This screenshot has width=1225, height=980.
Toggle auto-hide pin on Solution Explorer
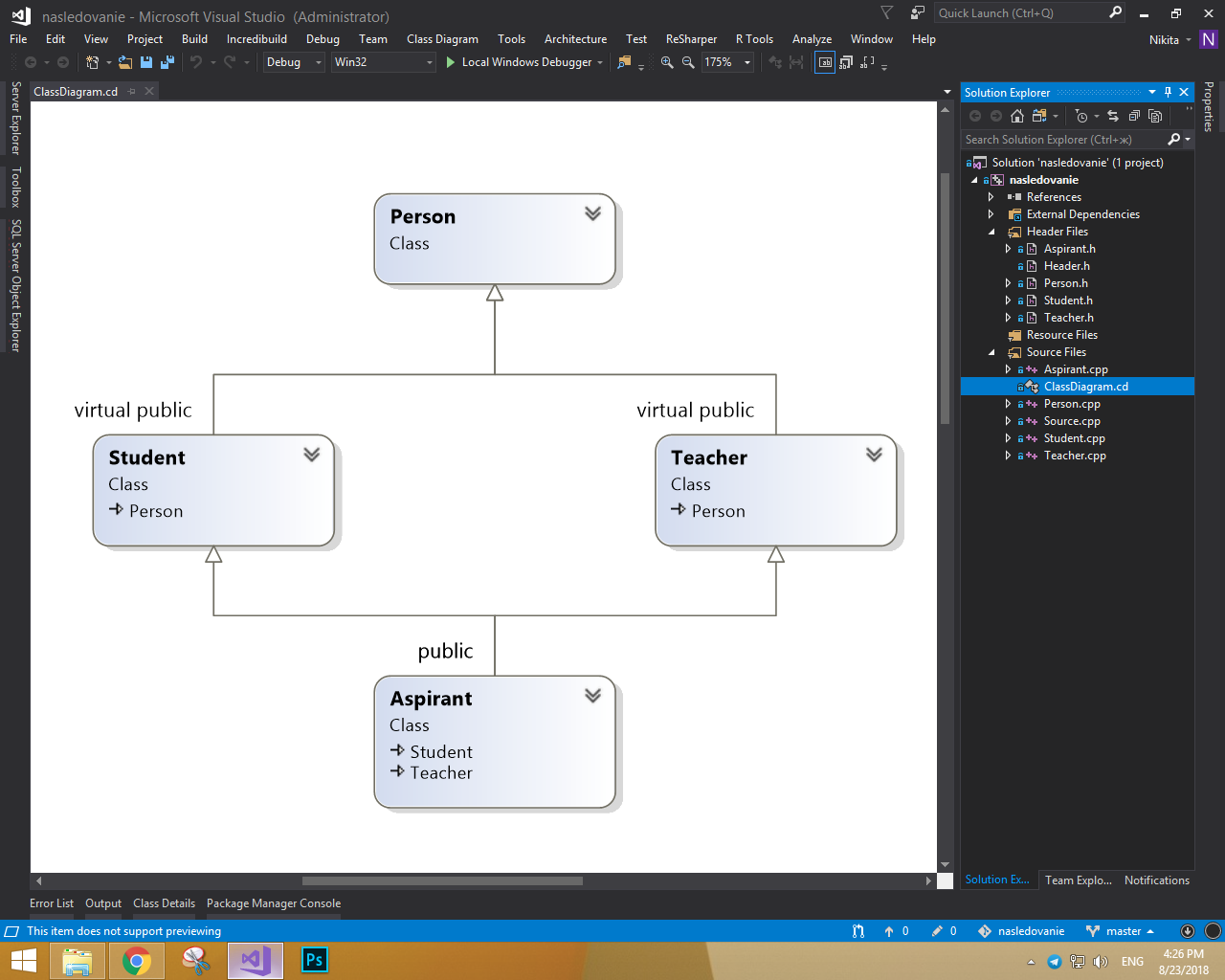pyautogui.click(x=1168, y=93)
